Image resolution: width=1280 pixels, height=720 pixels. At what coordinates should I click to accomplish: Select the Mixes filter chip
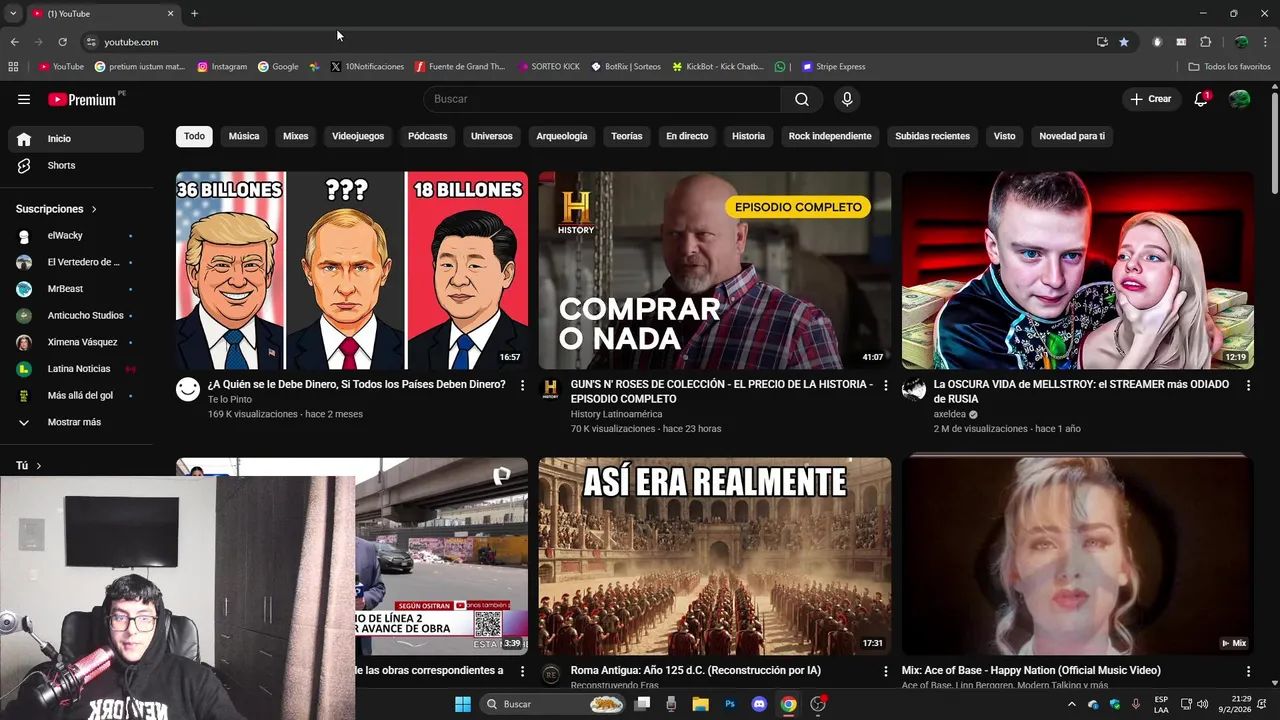tap(296, 136)
